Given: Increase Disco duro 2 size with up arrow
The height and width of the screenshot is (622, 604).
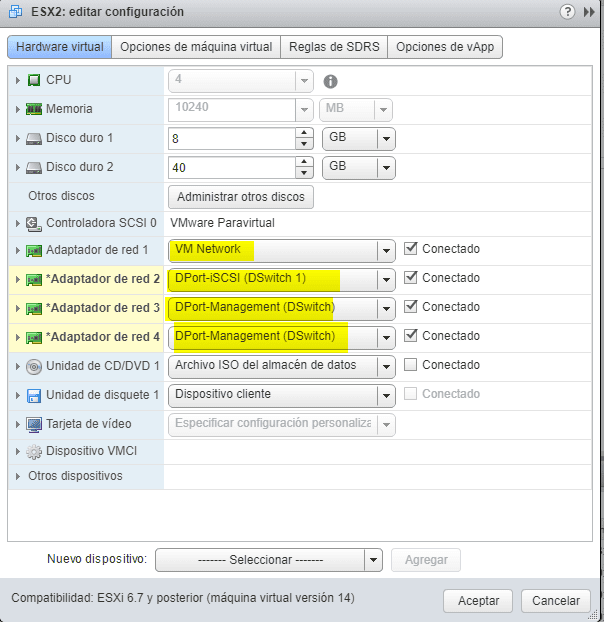Looking at the screenshot, I should pos(304,162).
